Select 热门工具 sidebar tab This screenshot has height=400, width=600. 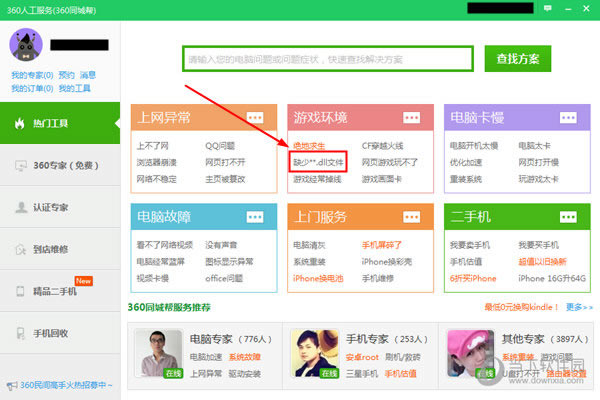(x=60, y=123)
